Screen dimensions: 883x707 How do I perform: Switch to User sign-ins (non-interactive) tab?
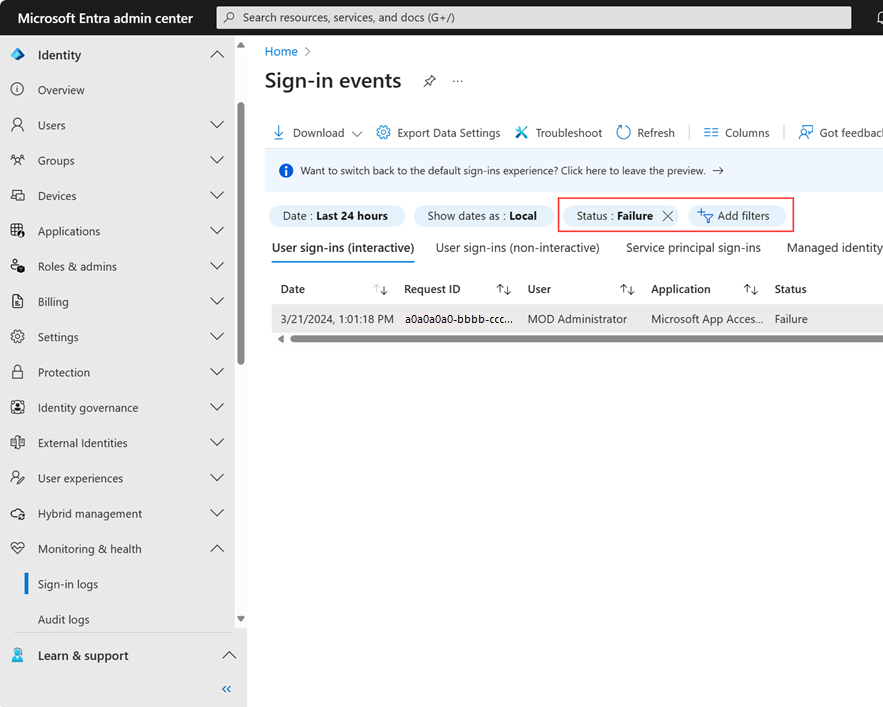(517, 248)
